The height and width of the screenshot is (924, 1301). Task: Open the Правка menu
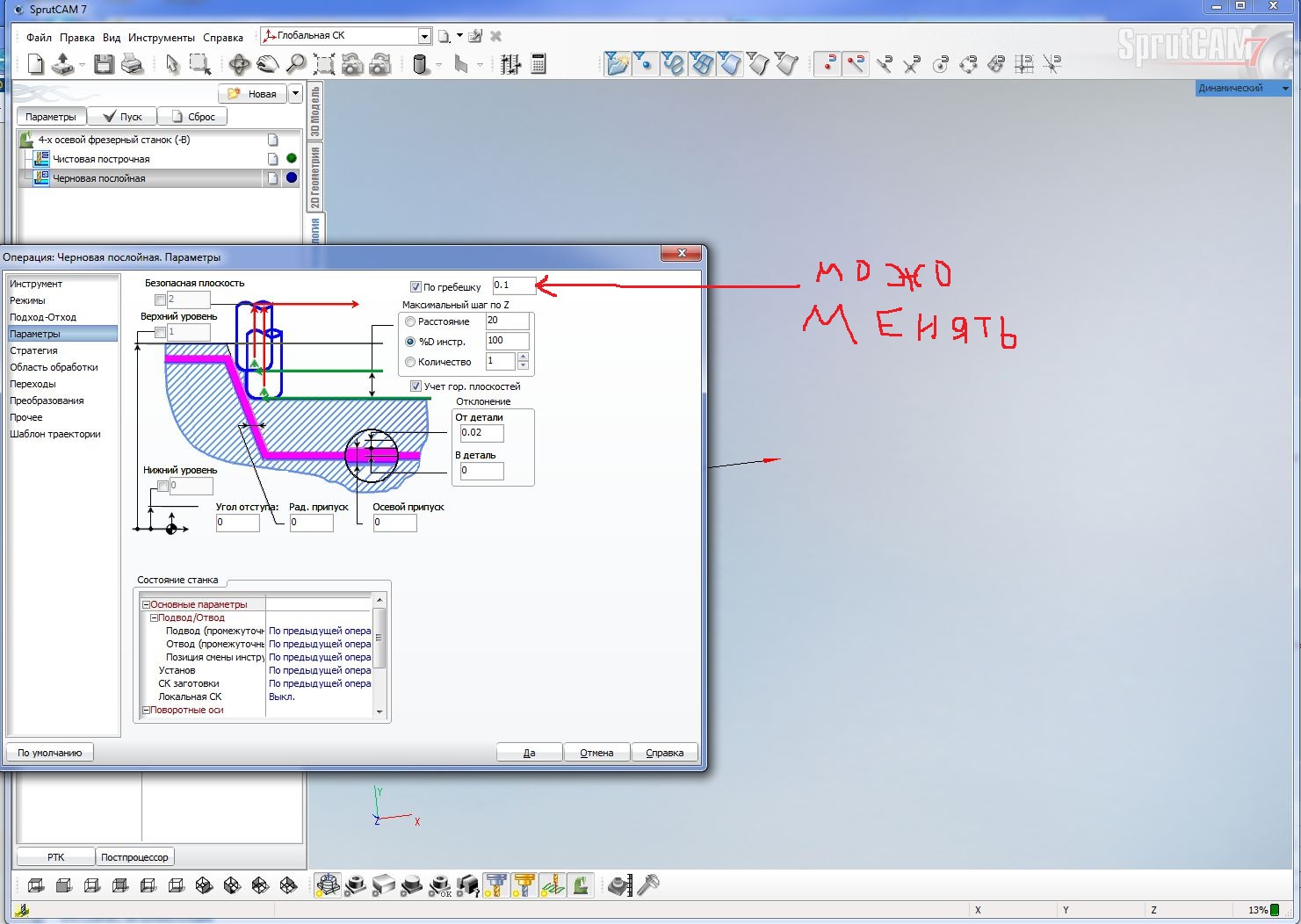pos(77,38)
